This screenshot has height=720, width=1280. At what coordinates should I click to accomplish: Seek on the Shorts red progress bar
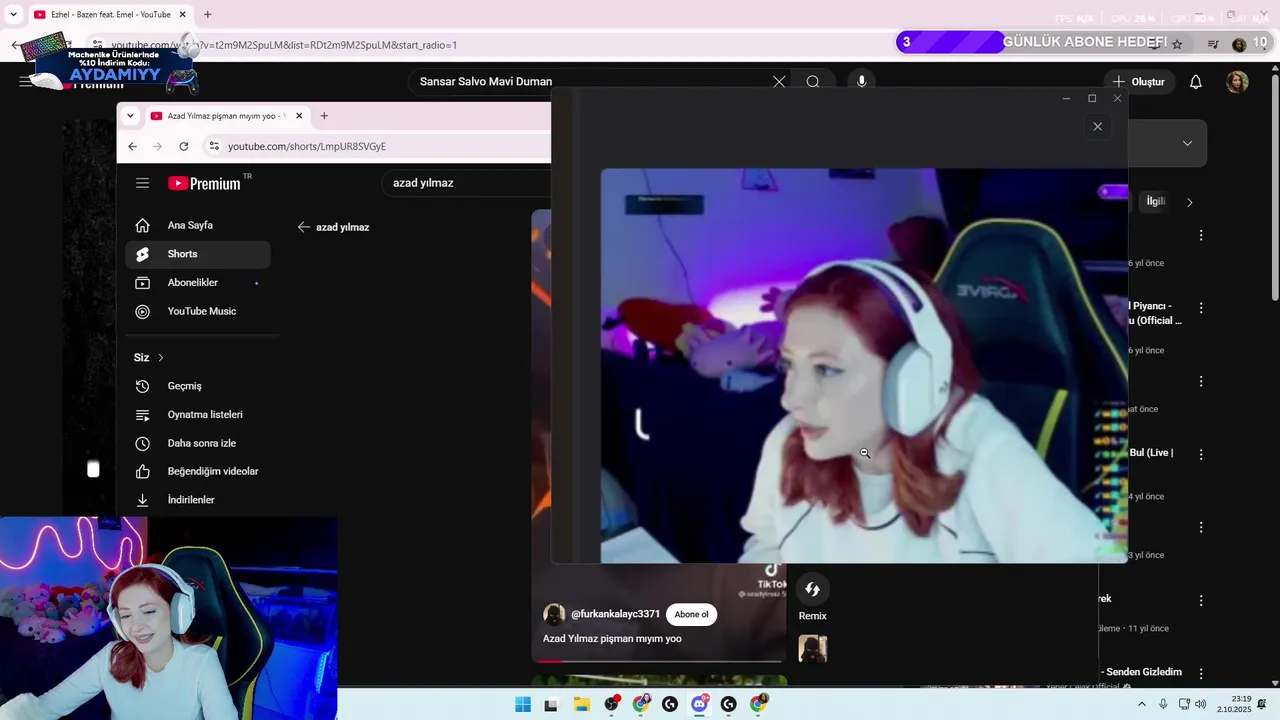(x=658, y=661)
